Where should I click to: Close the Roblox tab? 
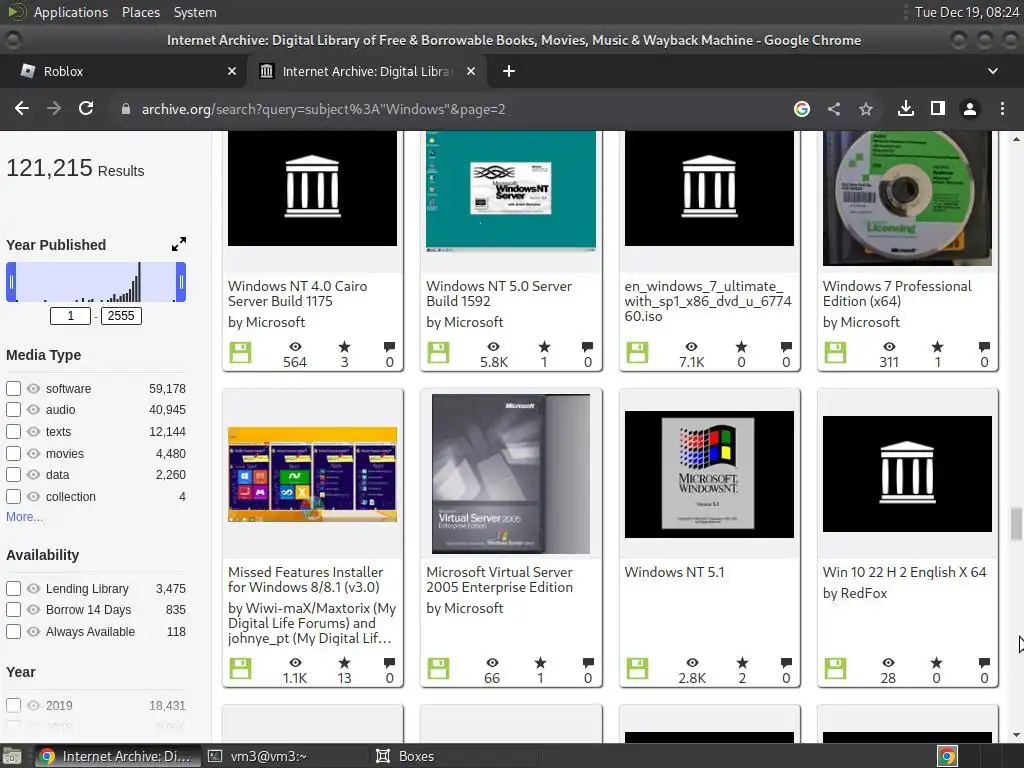pyautogui.click(x=232, y=71)
